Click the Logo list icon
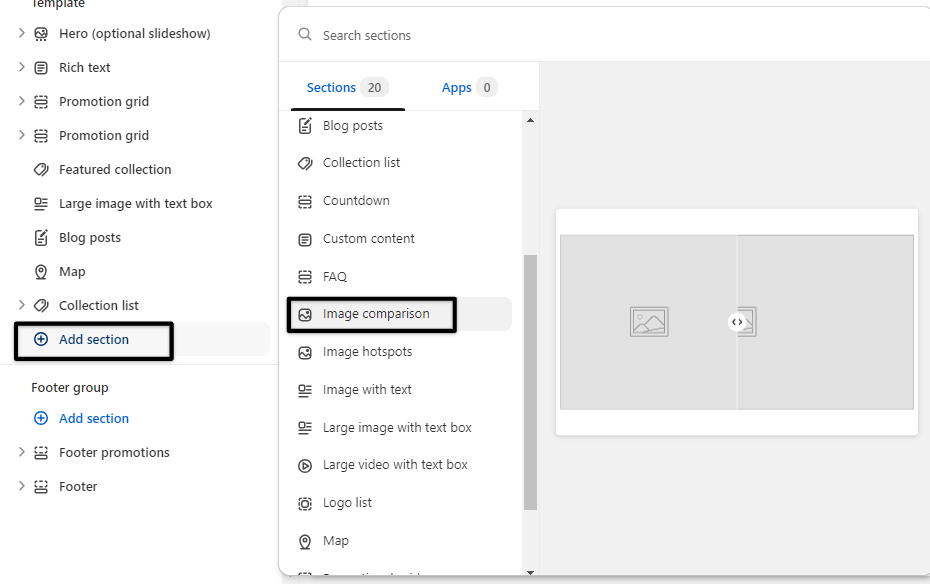 pos(305,503)
